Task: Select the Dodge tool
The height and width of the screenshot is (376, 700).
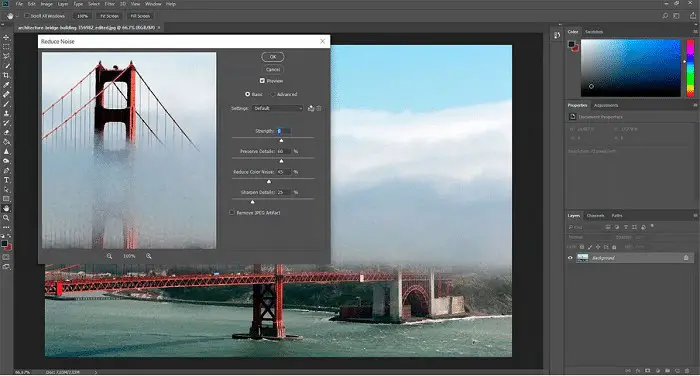Action: [x=6, y=161]
